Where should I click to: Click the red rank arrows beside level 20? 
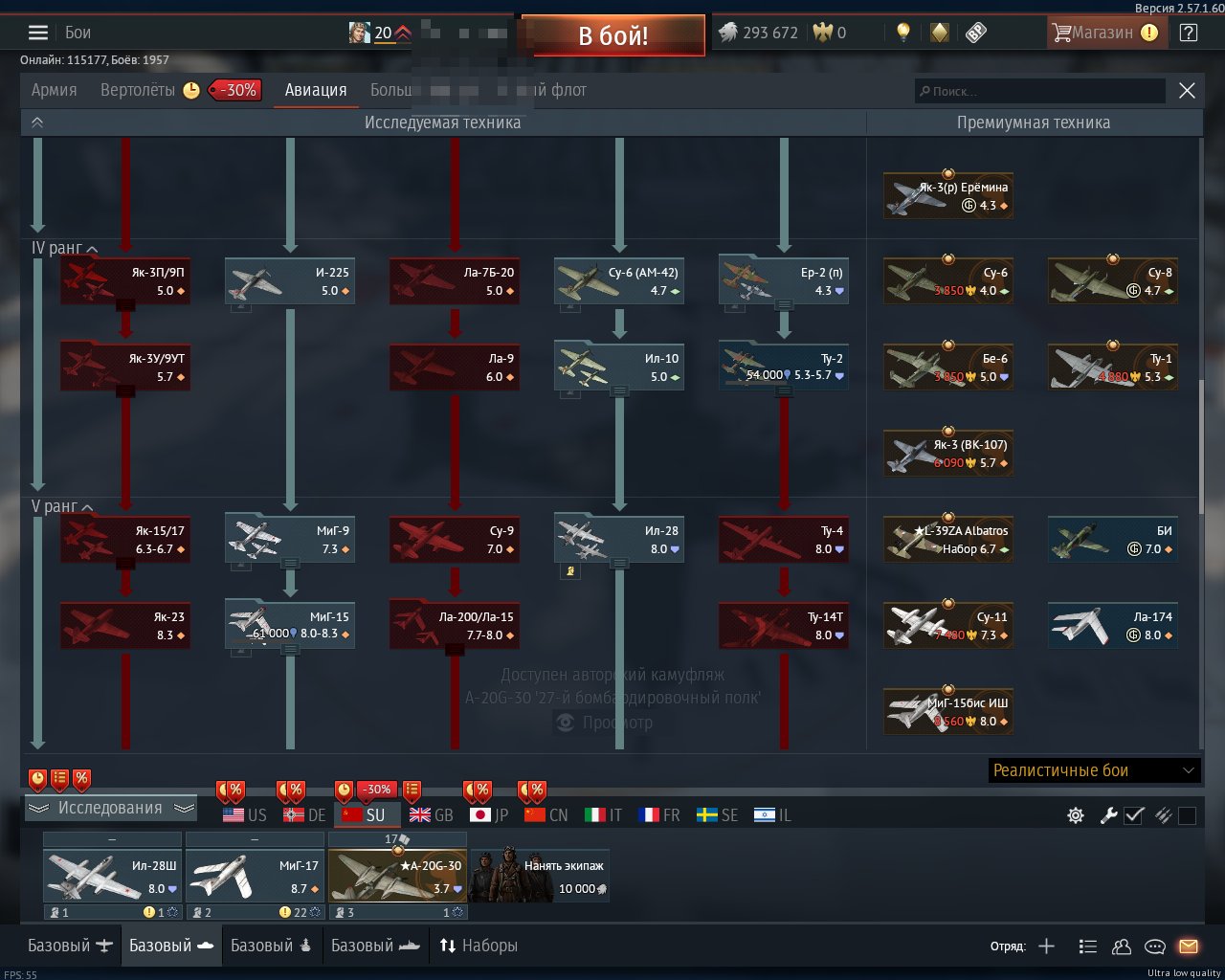point(403,33)
